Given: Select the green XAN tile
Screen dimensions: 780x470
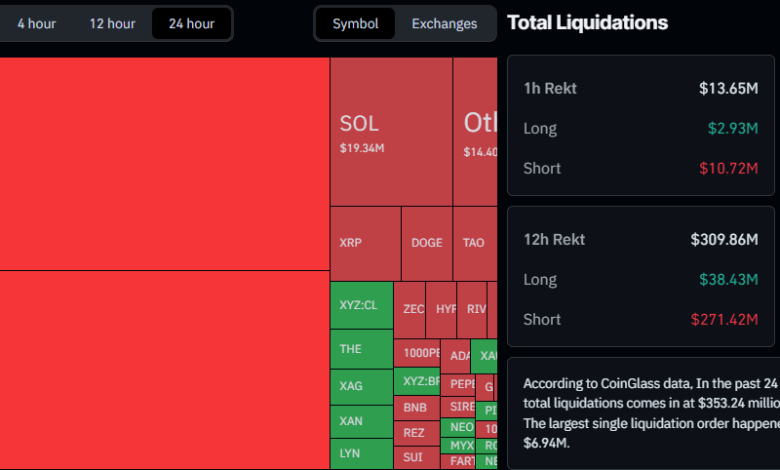Looking at the screenshot, I should [361, 421].
